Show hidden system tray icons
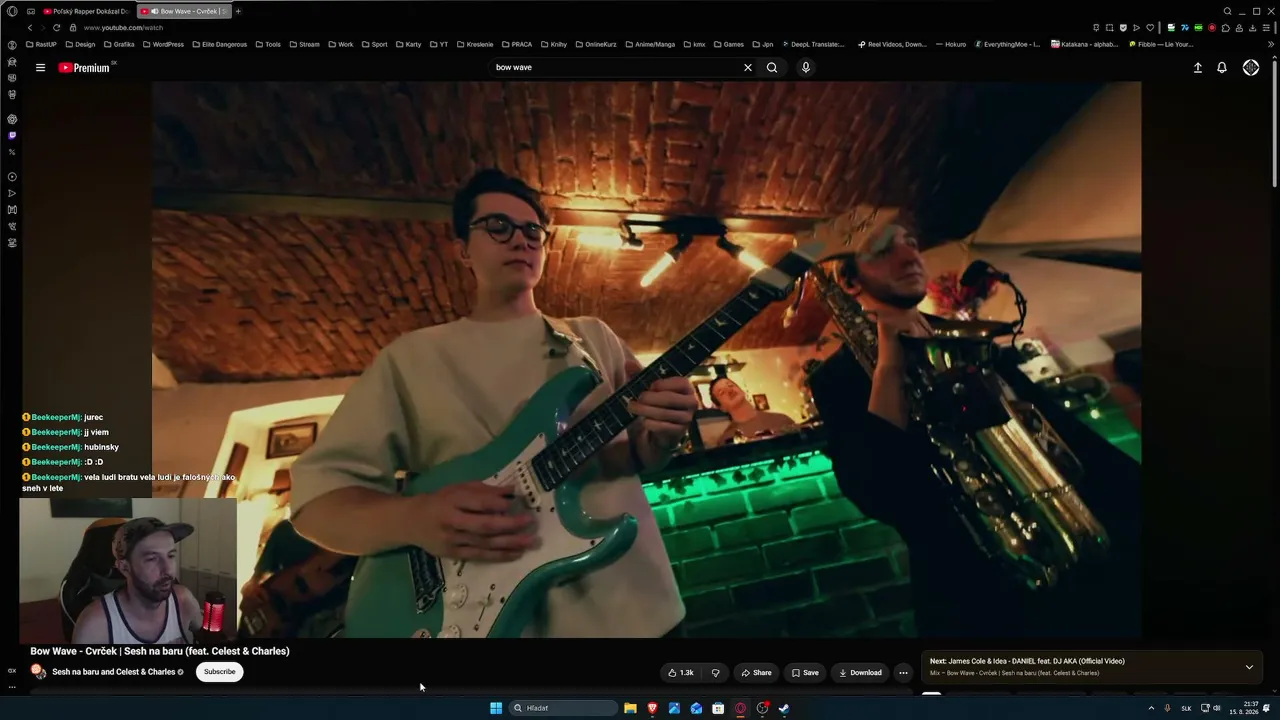 [x=1150, y=708]
